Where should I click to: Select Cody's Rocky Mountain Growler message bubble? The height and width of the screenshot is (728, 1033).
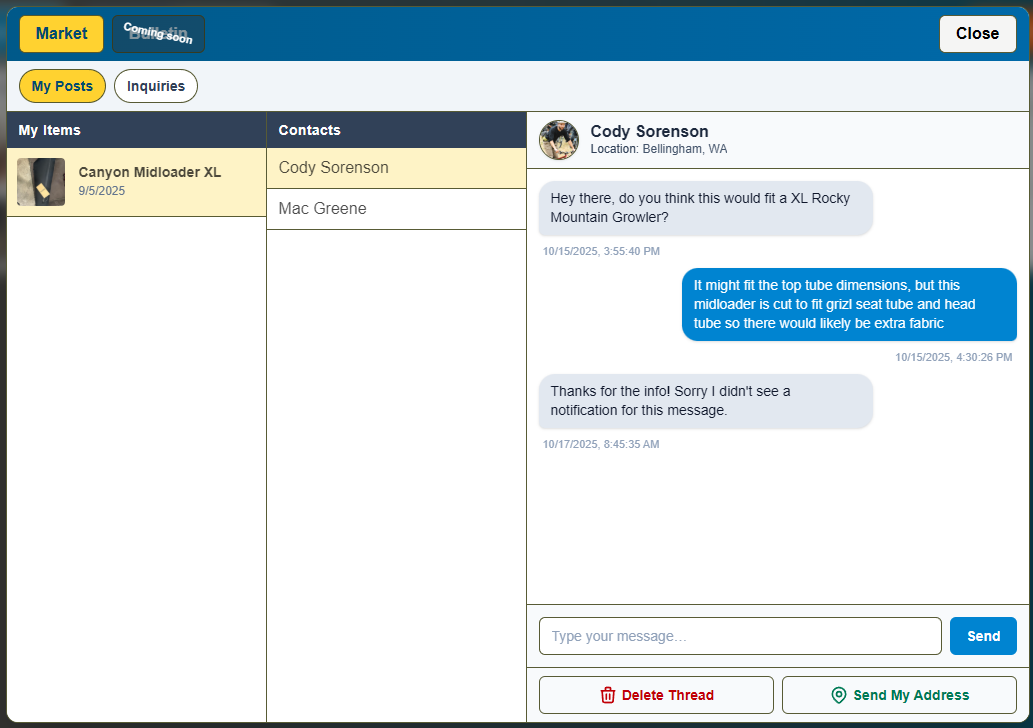(705, 208)
